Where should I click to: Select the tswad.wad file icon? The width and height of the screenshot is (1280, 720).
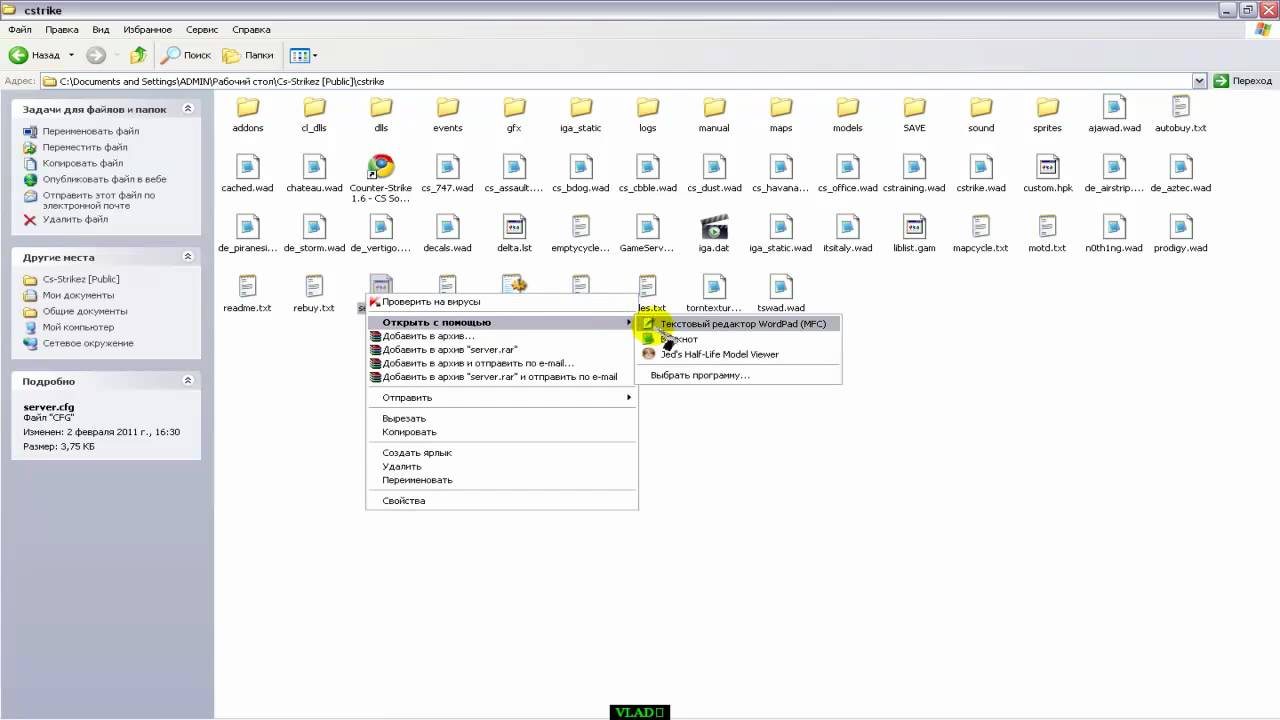point(781,287)
